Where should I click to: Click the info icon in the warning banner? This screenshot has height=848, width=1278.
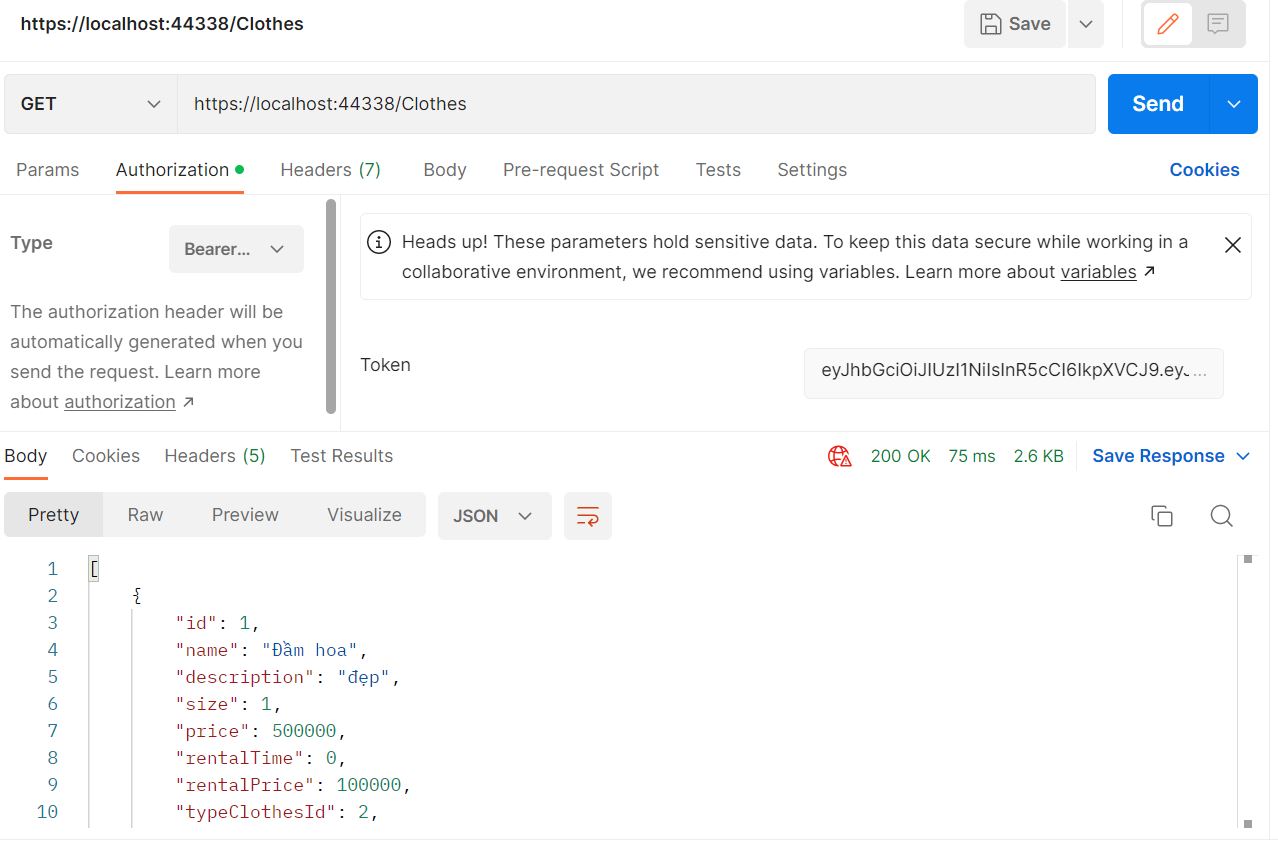[378, 241]
